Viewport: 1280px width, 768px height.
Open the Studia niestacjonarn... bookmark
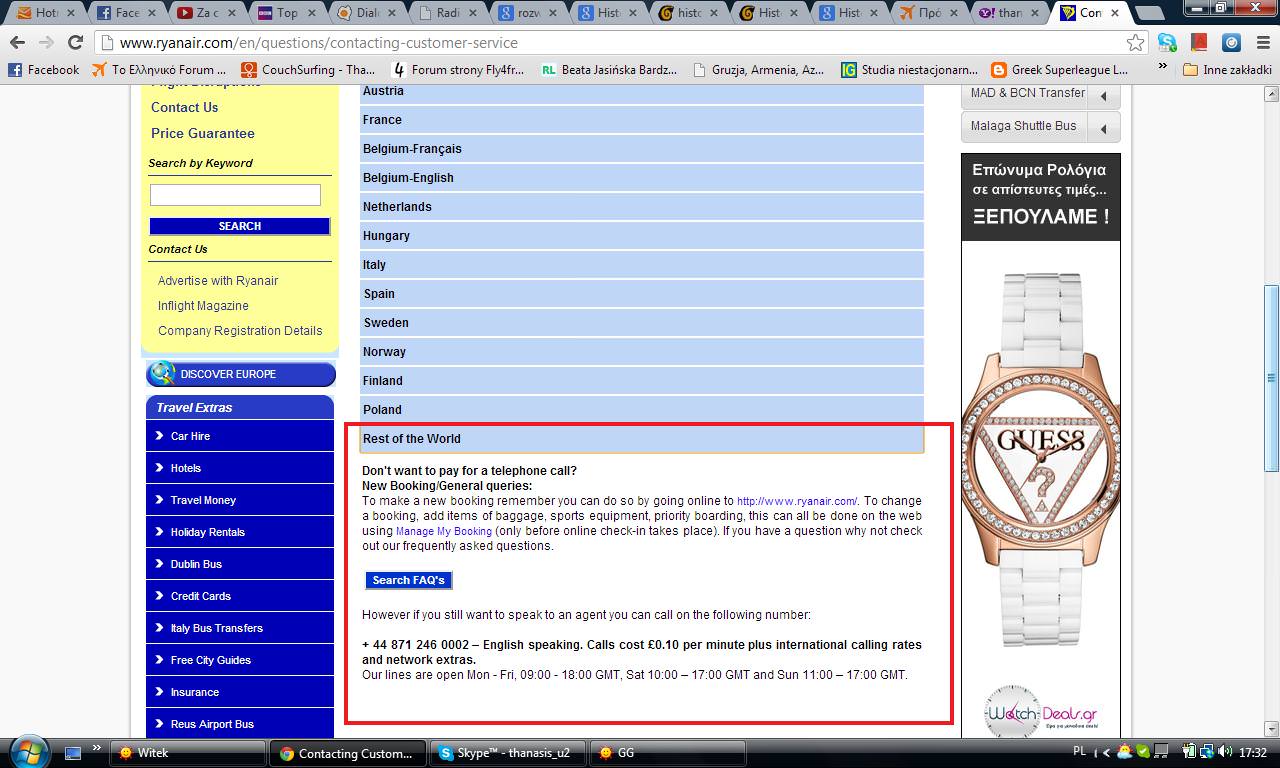[909, 70]
